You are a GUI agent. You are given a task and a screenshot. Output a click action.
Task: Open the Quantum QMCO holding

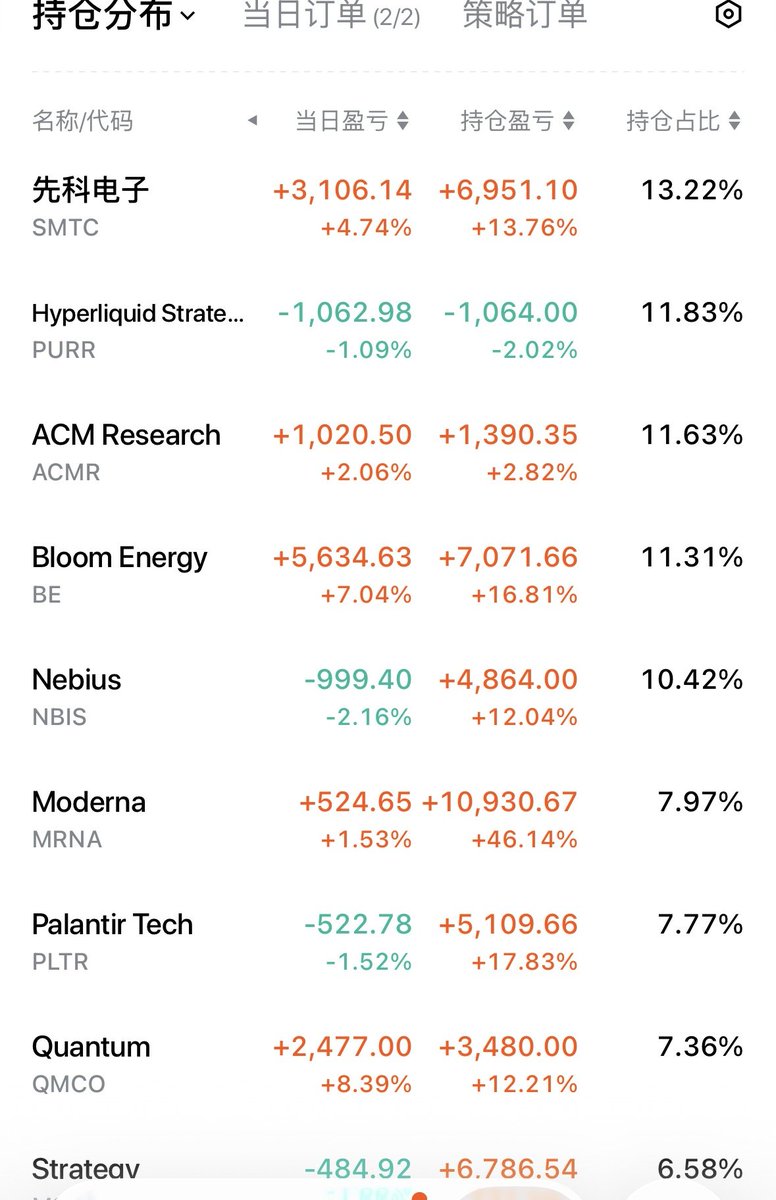(388, 1064)
